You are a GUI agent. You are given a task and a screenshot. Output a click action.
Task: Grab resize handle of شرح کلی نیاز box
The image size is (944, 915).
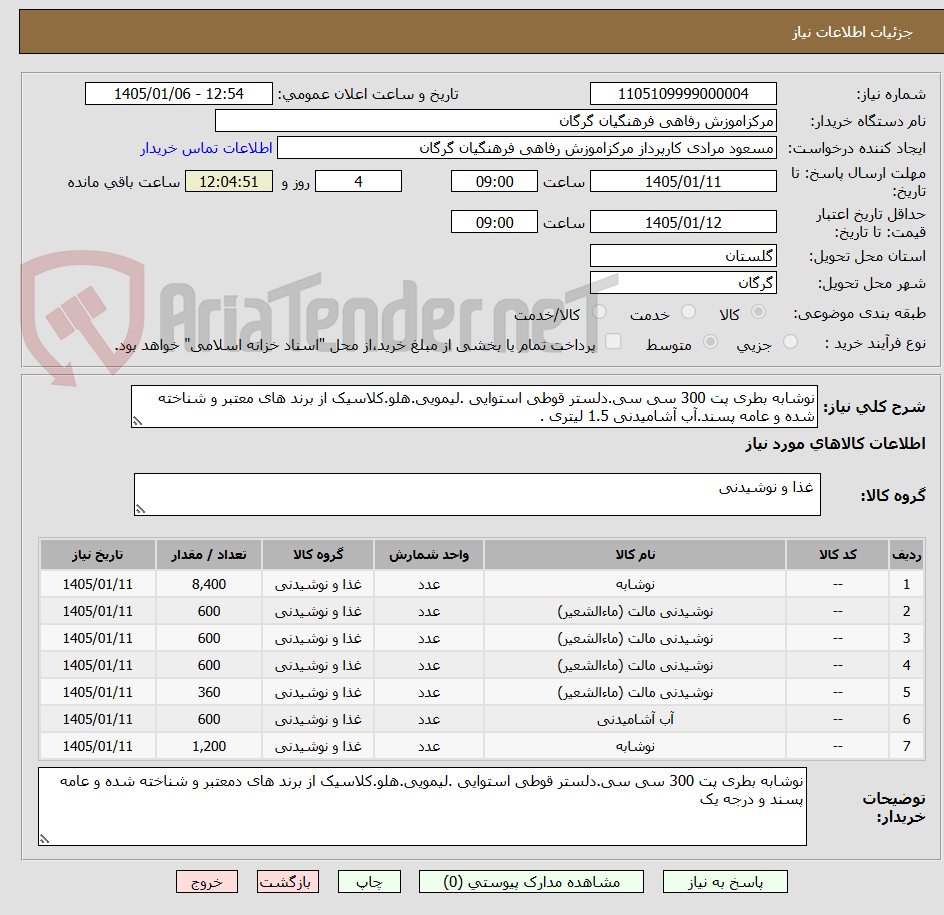point(137,421)
